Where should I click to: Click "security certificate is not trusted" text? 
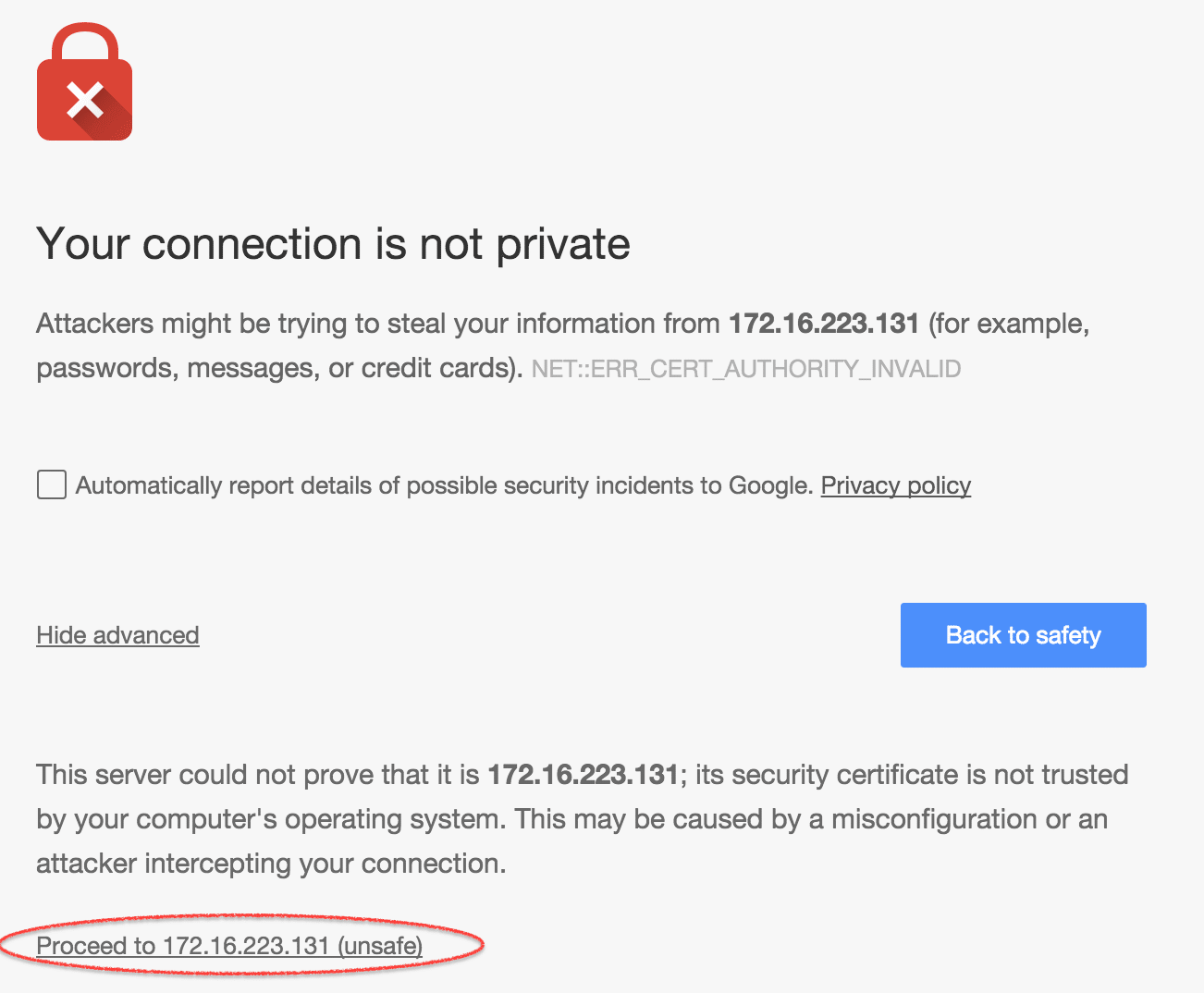click(911, 775)
